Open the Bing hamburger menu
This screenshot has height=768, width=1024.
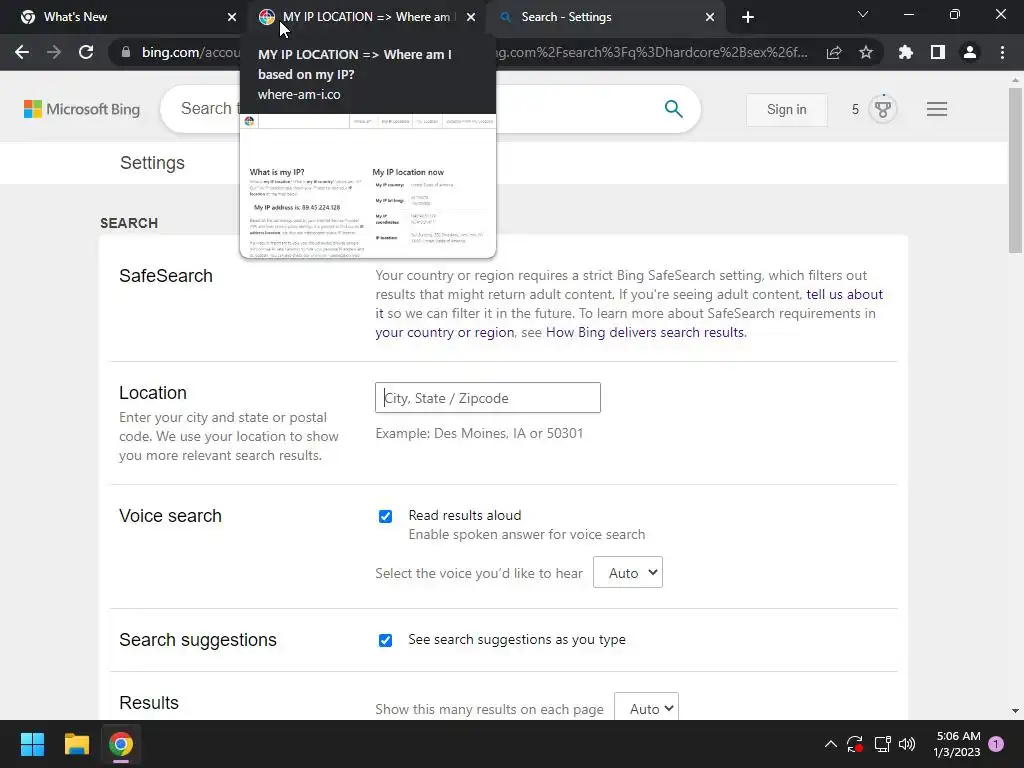(936, 109)
